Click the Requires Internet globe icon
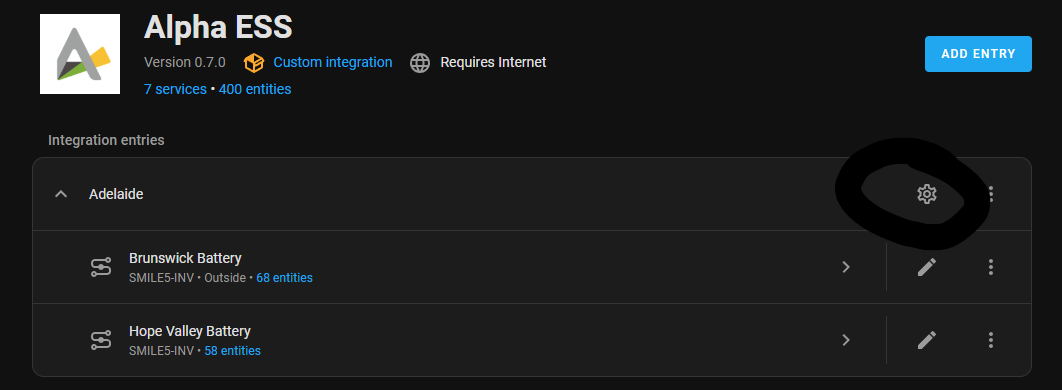Viewport: 1062px width, 390px height. 420,63
